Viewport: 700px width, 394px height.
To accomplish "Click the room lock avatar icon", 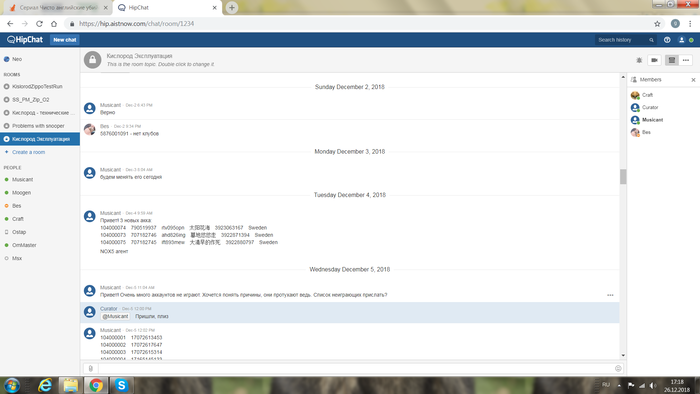I will [92, 60].
